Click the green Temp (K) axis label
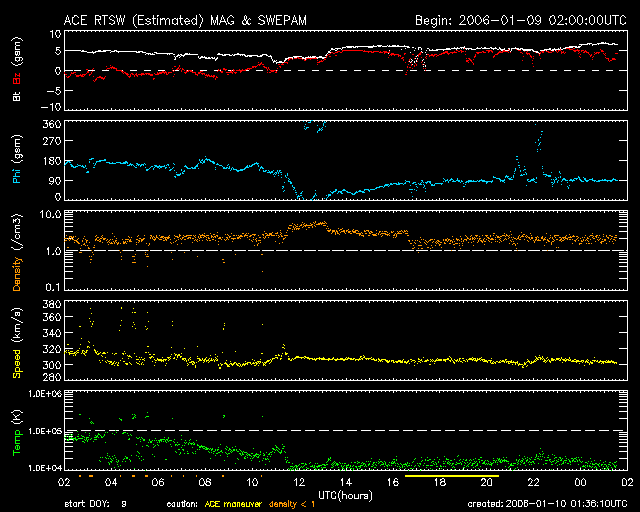The image size is (640, 512). point(15,430)
